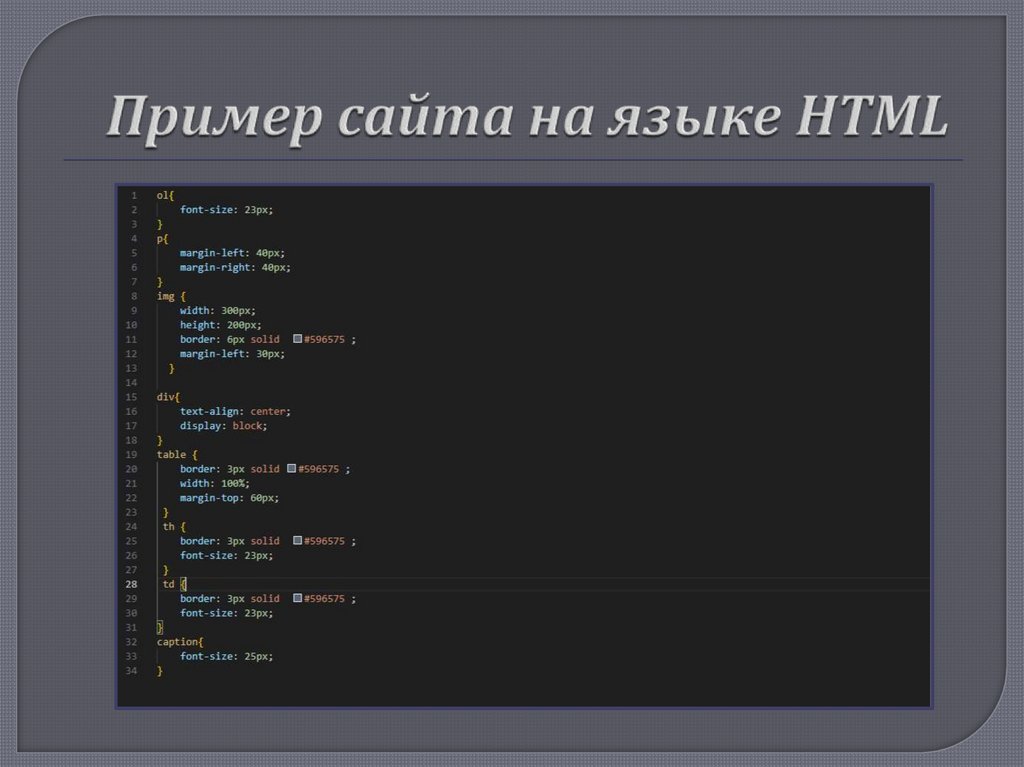Click the 'caption{' selector on line 32
This screenshot has height=767, width=1024.
coord(180,642)
